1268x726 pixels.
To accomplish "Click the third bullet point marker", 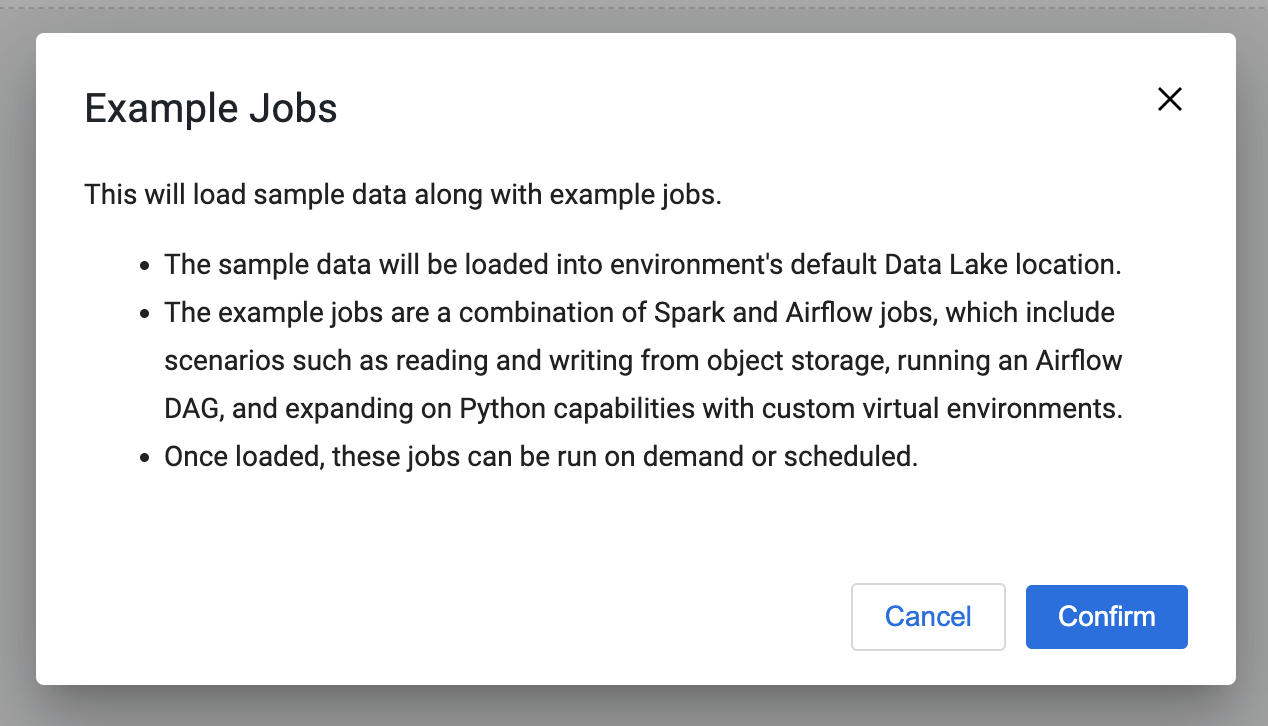I will [x=145, y=459].
